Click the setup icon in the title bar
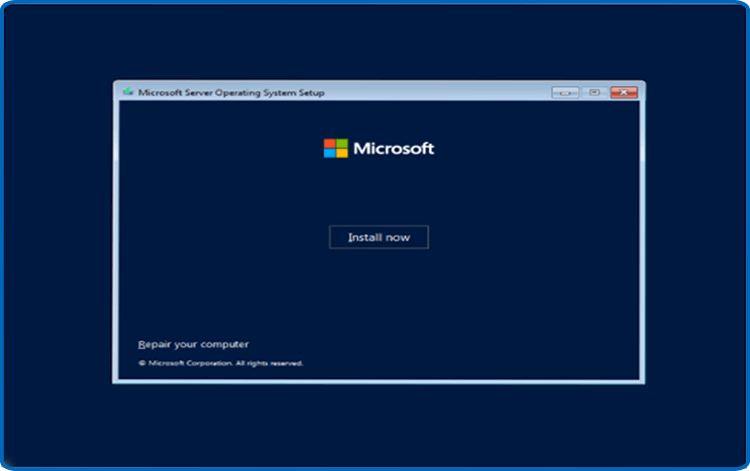This screenshot has width=750, height=471. [x=128, y=92]
